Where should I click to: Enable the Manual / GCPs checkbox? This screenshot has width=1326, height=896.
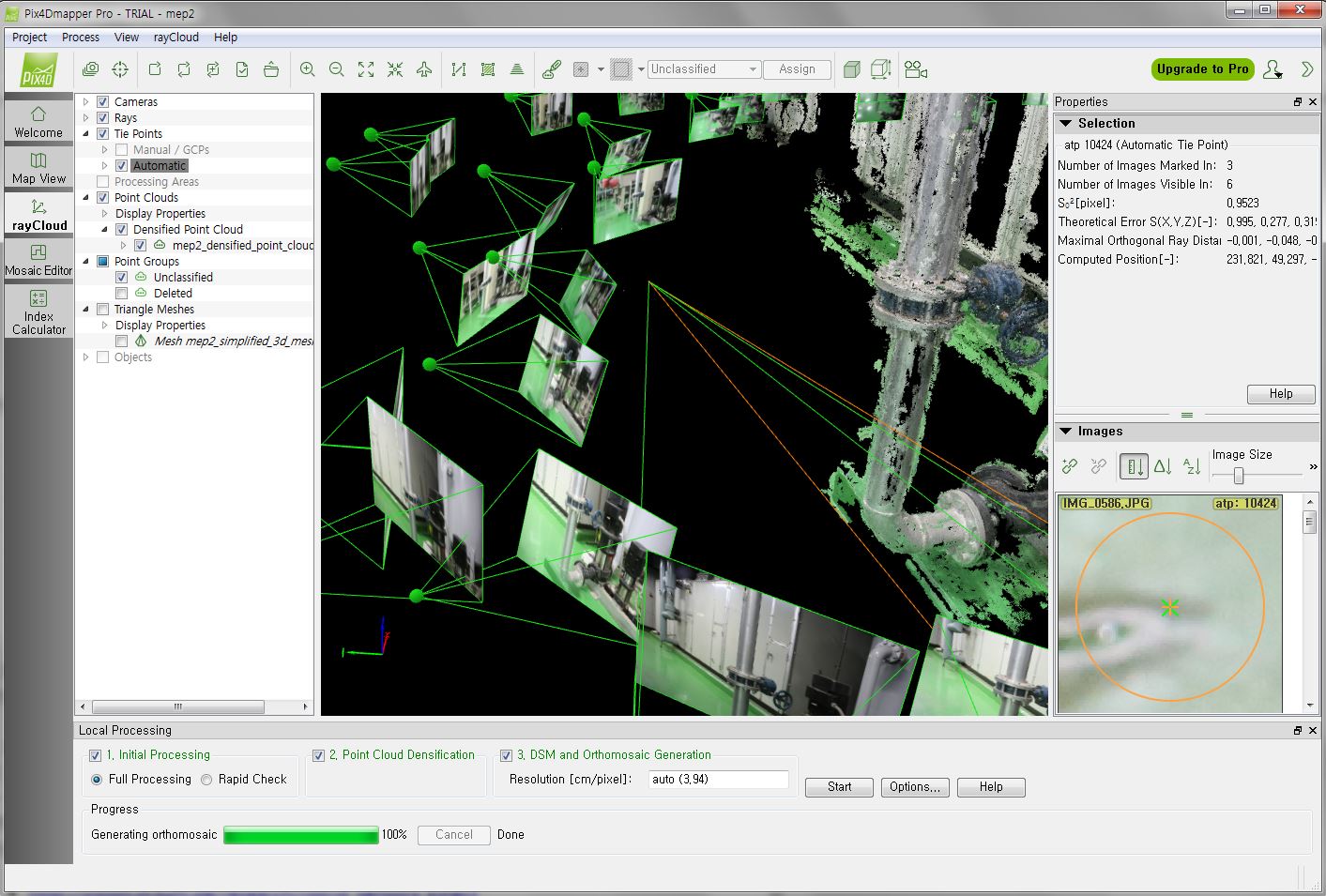122,149
